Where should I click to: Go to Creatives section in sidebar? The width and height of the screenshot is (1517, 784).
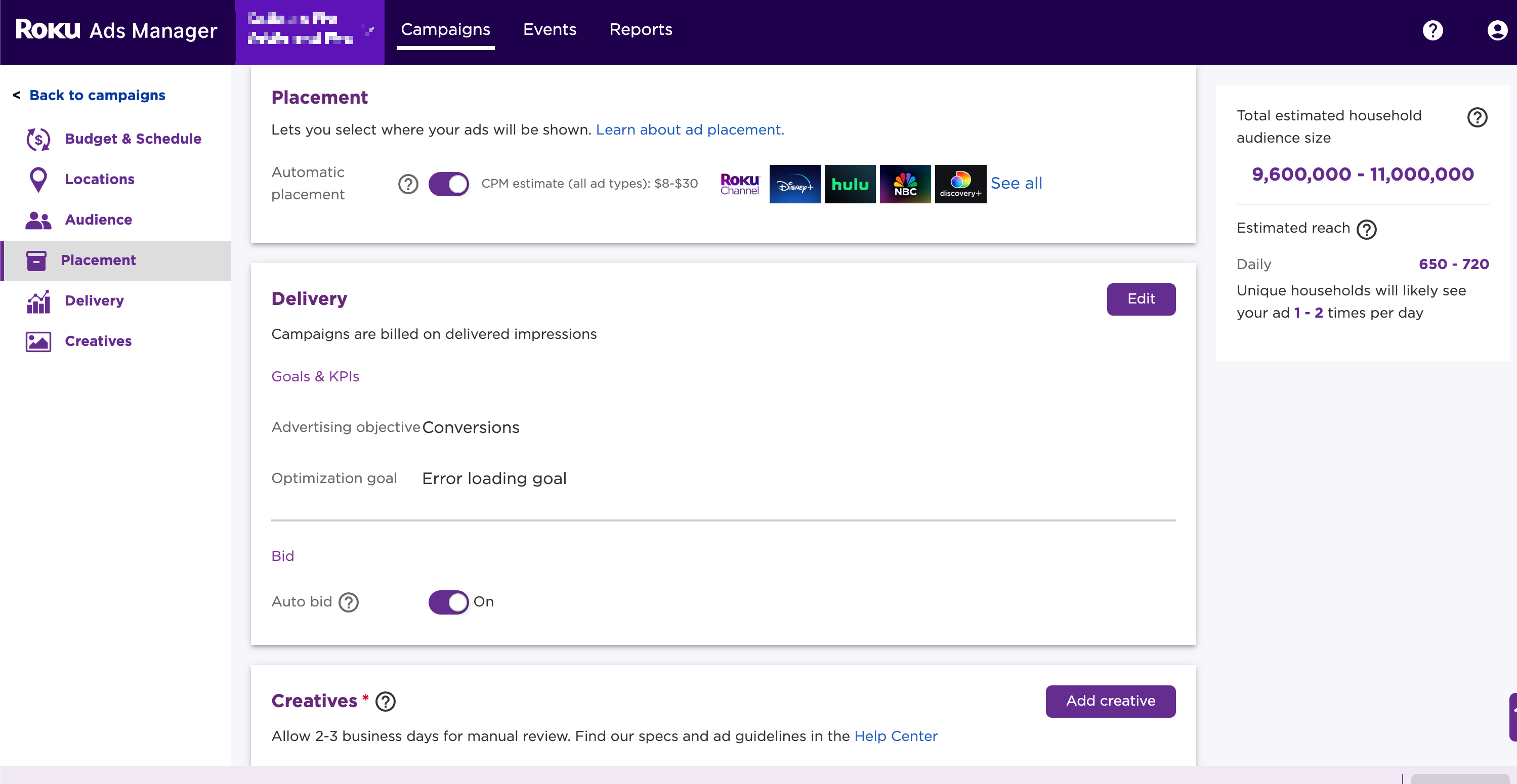(x=98, y=342)
